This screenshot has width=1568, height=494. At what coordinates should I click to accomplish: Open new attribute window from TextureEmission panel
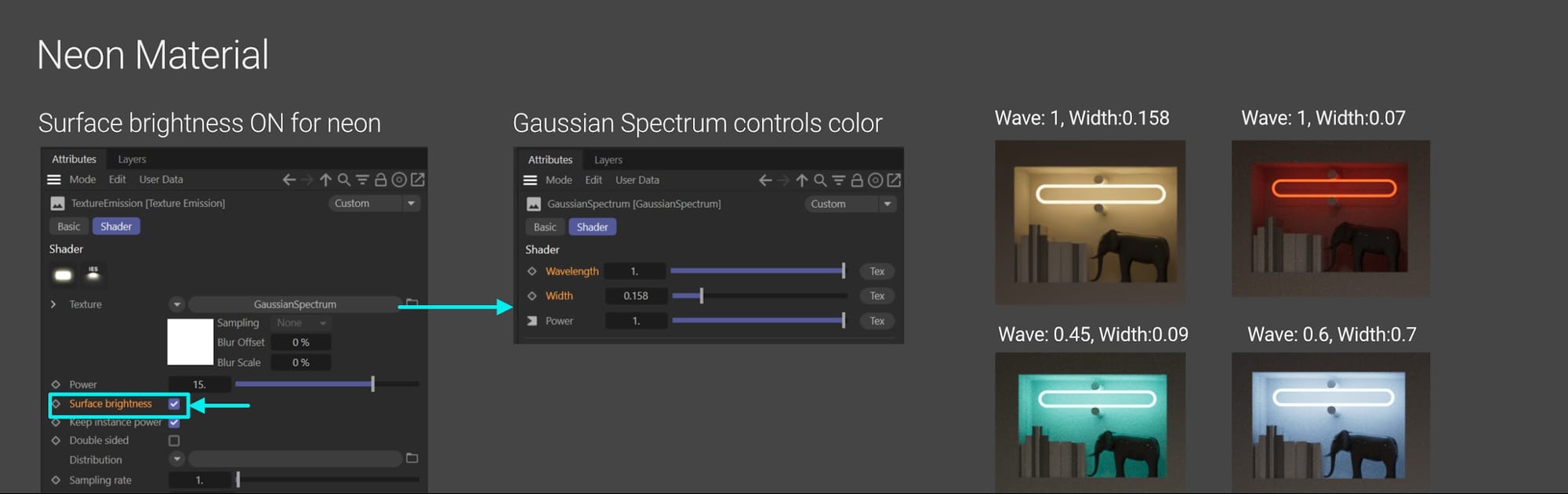tap(418, 180)
